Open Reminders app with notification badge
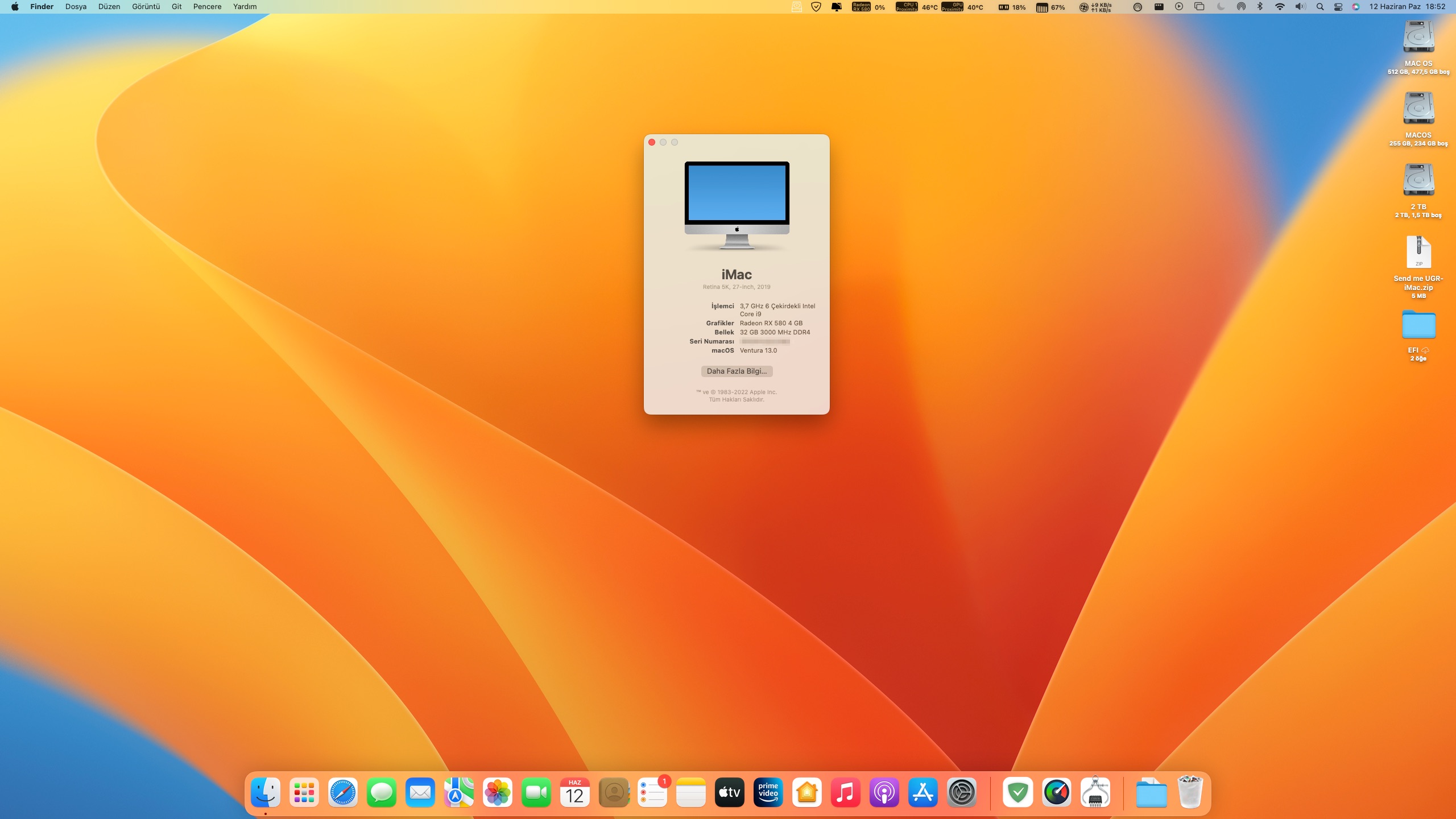Viewport: 1456px width, 819px height. (x=652, y=792)
